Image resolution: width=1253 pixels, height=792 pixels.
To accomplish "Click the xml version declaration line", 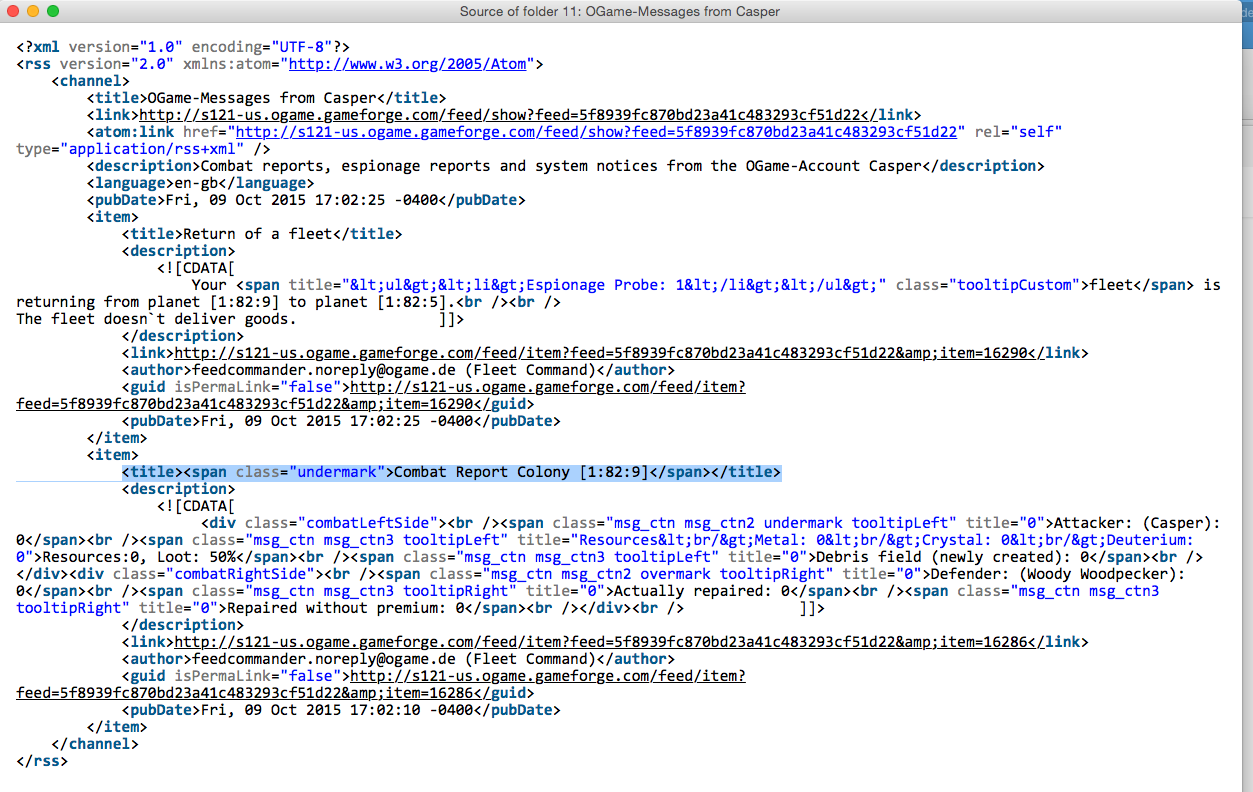I will (183, 47).
